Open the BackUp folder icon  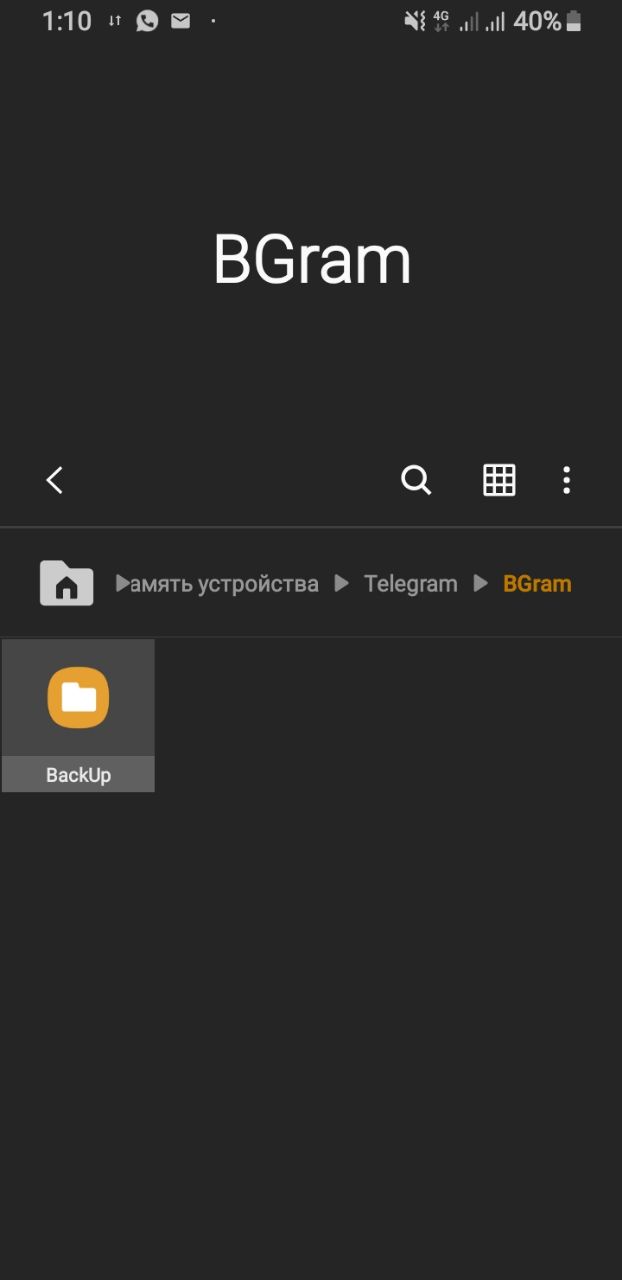78,697
